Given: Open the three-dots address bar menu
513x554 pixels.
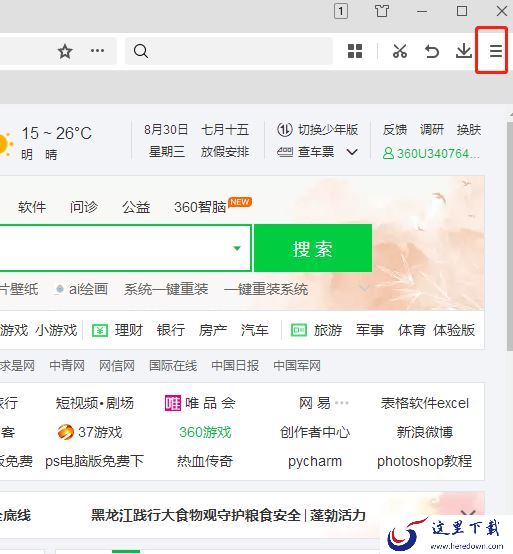Looking at the screenshot, I should point(98,51).
